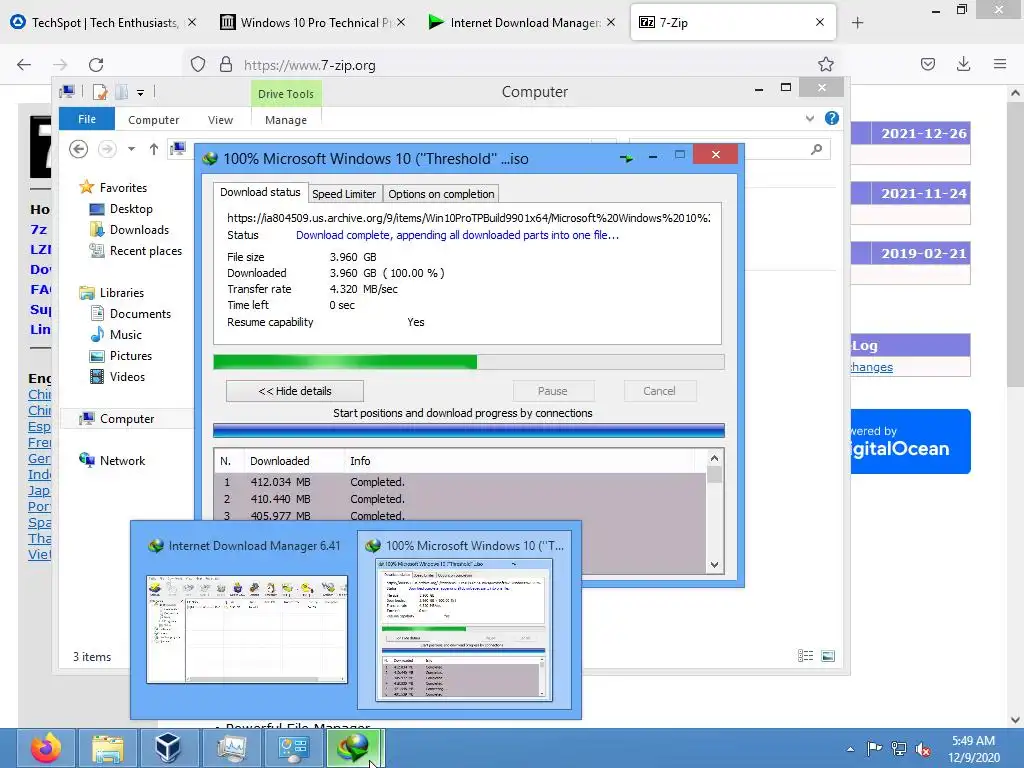Click the Explorer Up arrow button
The height and width of the screenshot is (768, 1024).
(x=153, y=150)
